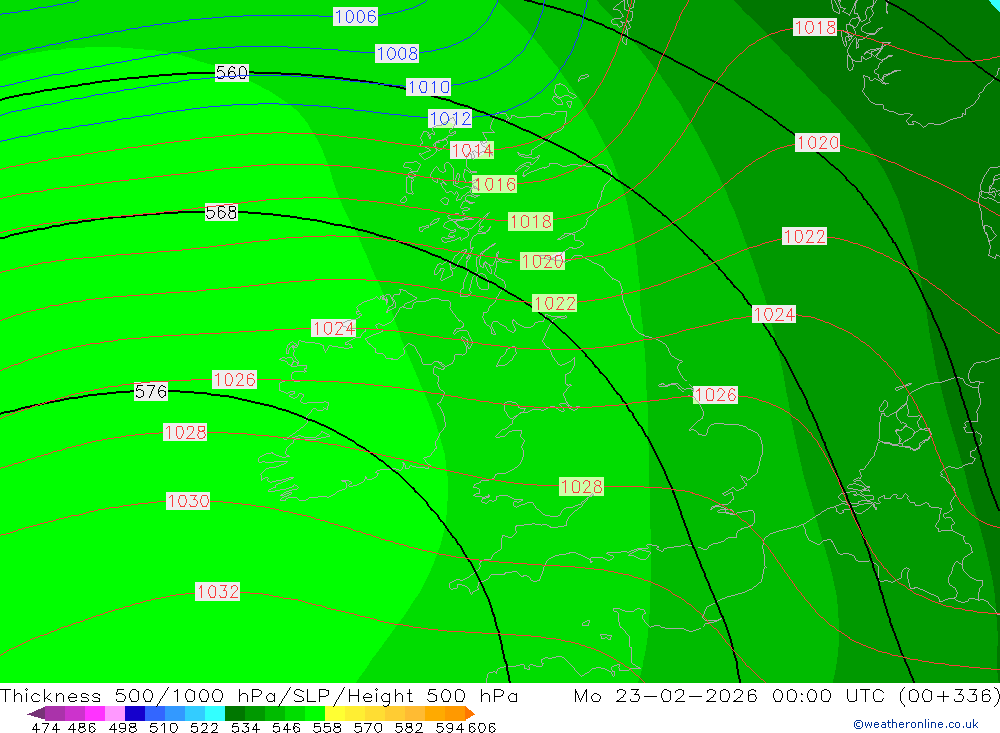Select the legend value 534

246,727
